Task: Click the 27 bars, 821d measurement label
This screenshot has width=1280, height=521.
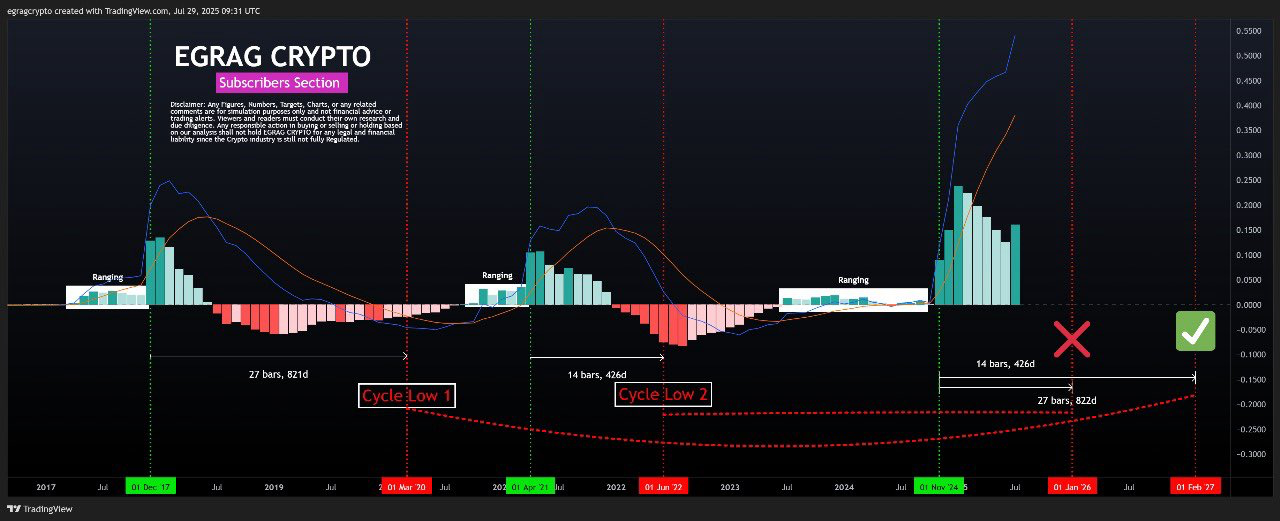Action: 279,374
